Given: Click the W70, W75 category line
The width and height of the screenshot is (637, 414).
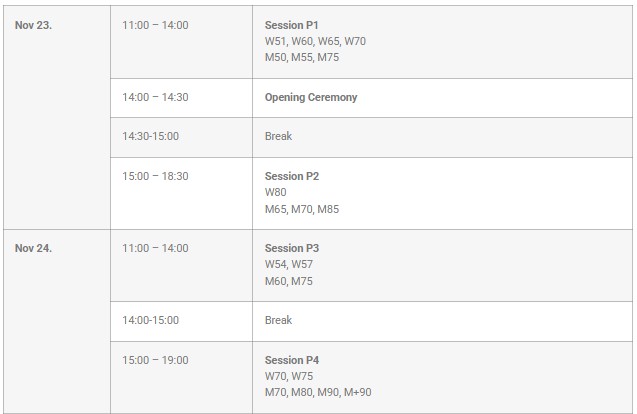Looking at the screenshot, I should [289, 376].
